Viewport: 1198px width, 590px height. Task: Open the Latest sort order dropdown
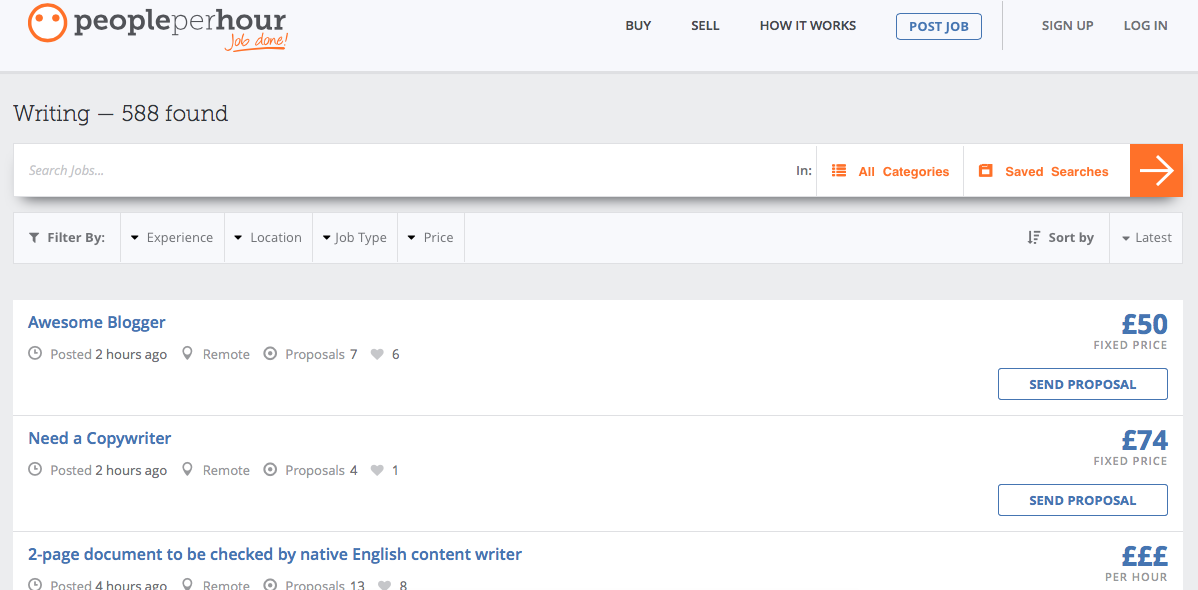tap(1146, 237)
